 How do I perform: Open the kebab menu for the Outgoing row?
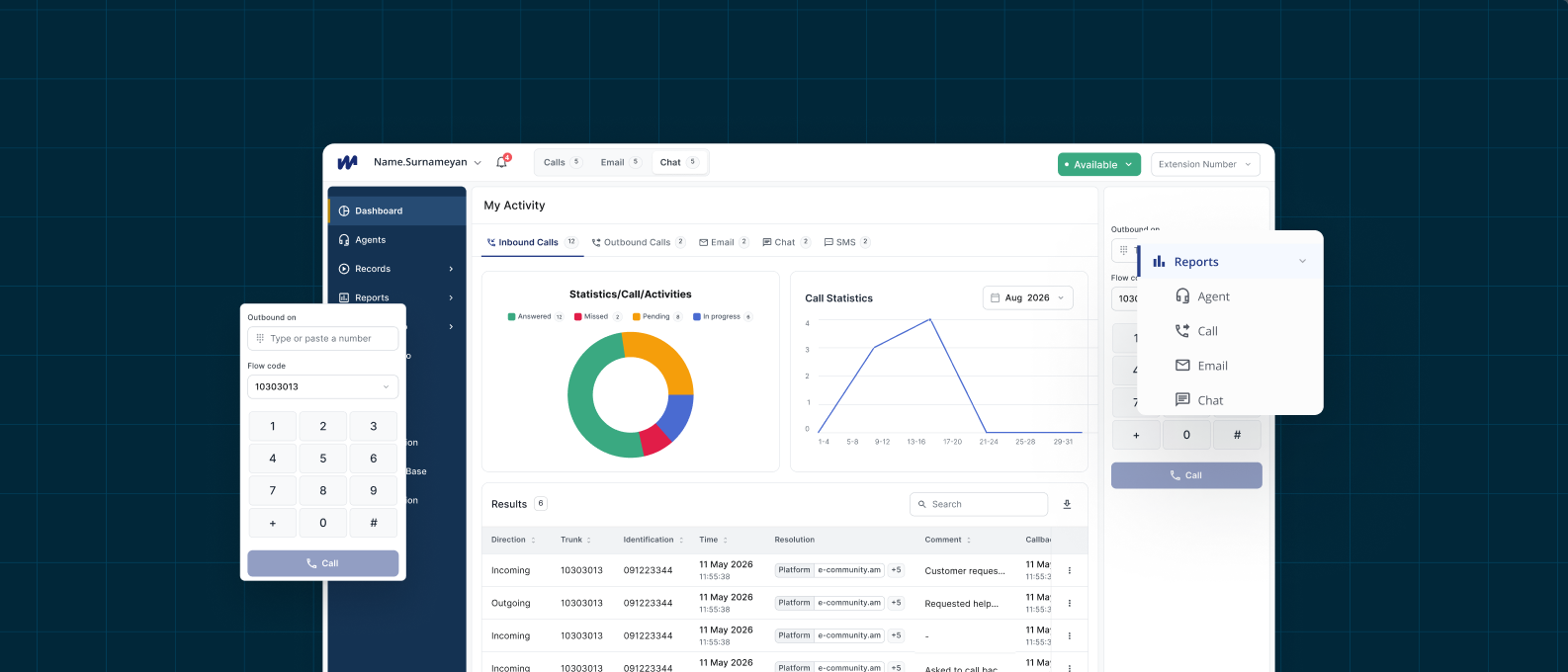click(1069, 603)
